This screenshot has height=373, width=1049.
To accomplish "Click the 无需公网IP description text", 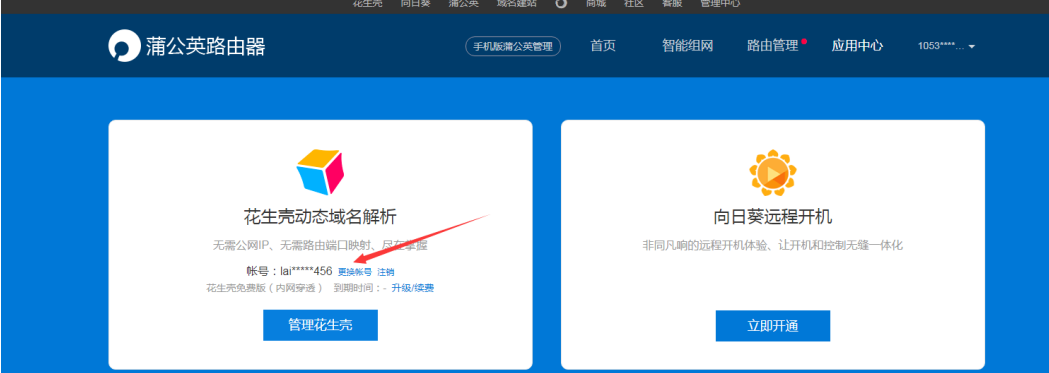I will click(320, 245).
